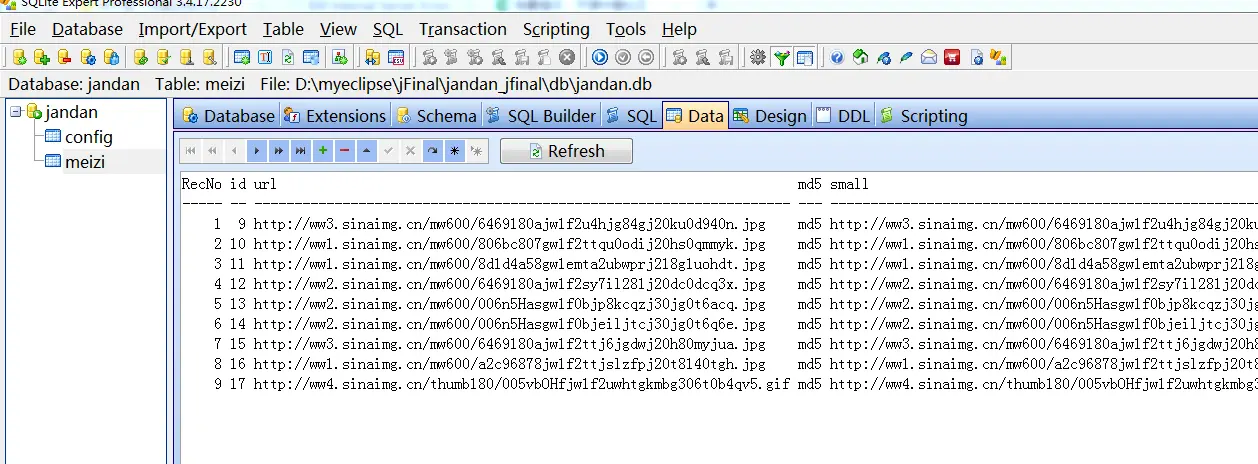Open the View menu
This screenshot has height=464, width=1258.
[339, 29]
